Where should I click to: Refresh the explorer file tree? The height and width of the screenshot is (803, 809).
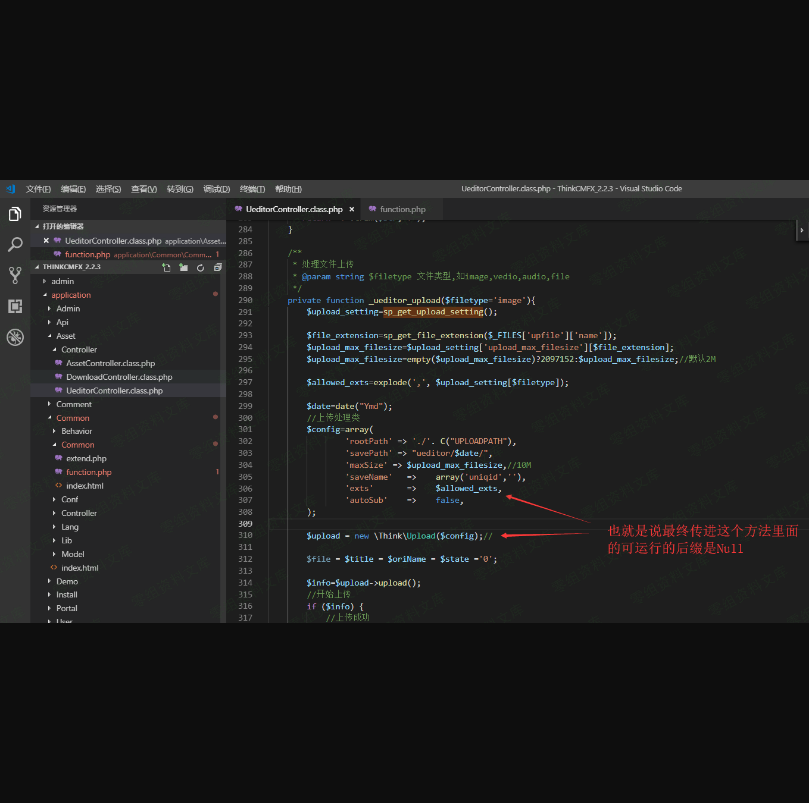pos(201,268)
